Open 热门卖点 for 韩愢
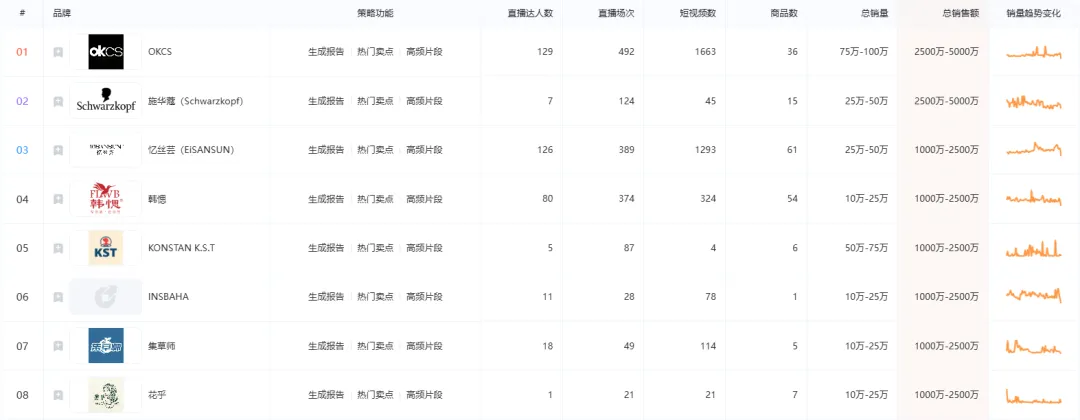The image size is (1080, 420). point(375,199)
